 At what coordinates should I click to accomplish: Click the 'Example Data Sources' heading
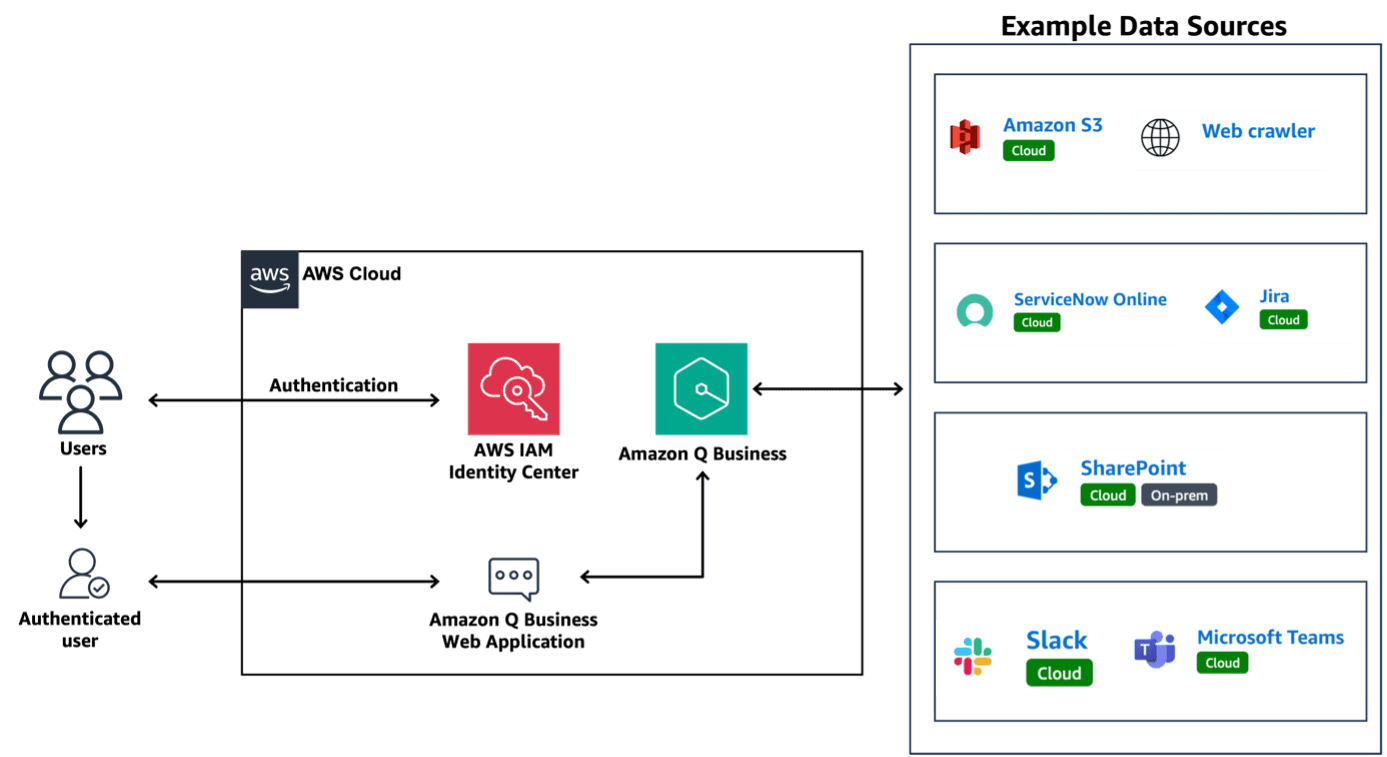click(1143, 26)
